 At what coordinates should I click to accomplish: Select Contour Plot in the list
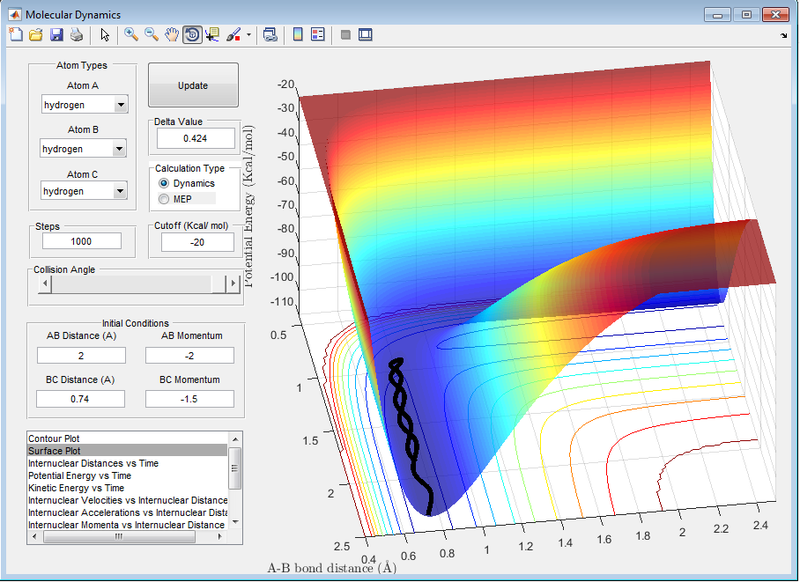[x=127, y=438]
